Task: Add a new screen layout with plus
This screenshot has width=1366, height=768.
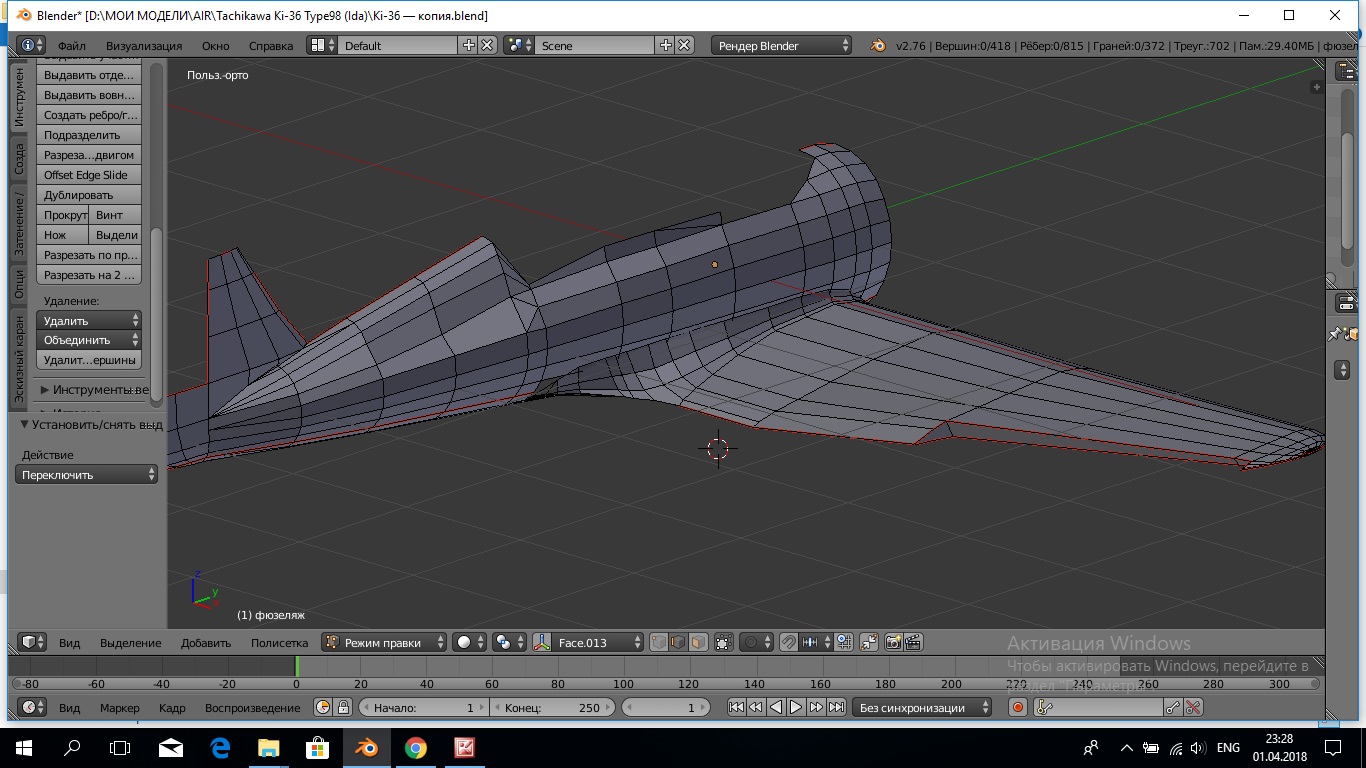Action: (x=468, y=46)
